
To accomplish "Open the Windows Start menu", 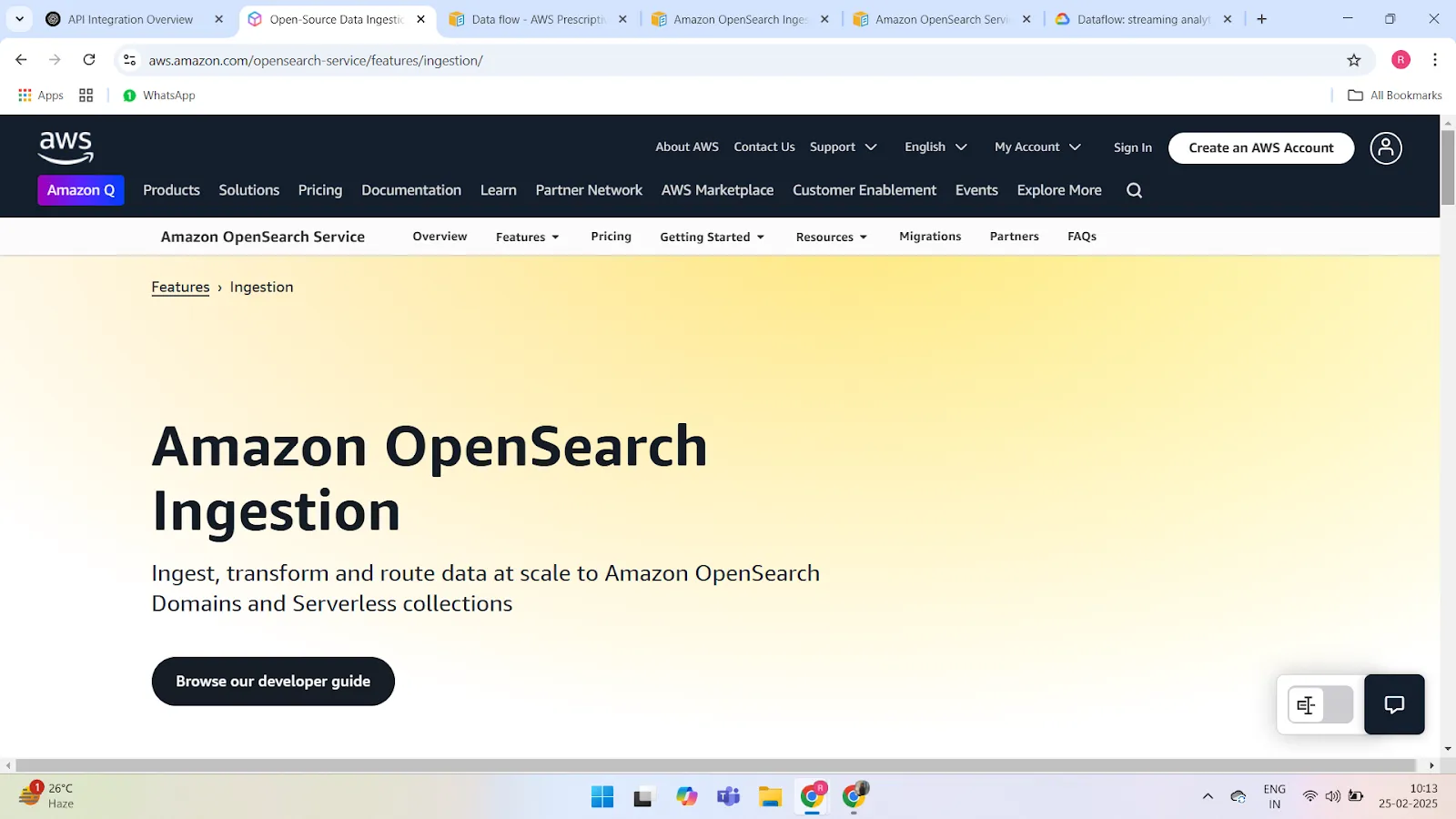I will (602, 797).
